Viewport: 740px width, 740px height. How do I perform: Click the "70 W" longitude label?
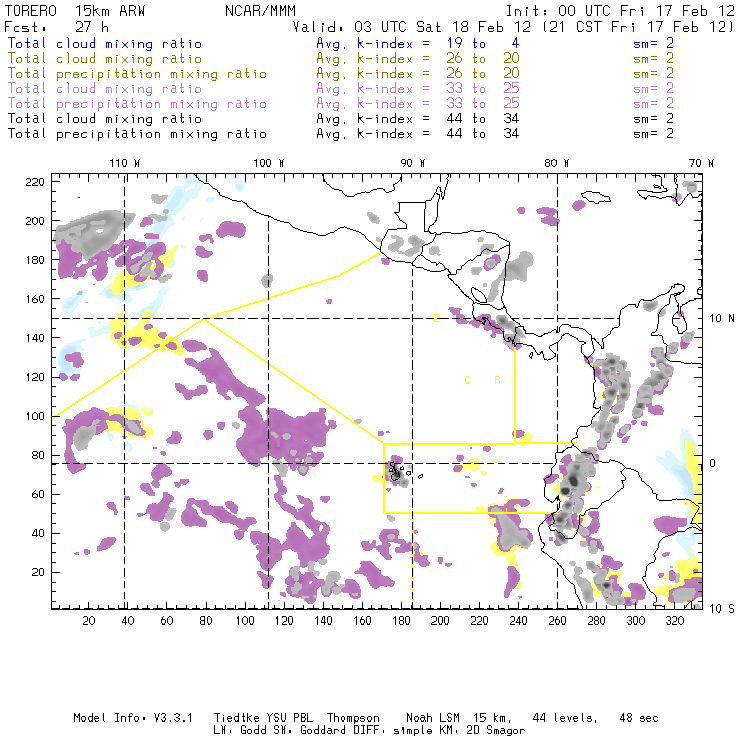click(701, 163)
